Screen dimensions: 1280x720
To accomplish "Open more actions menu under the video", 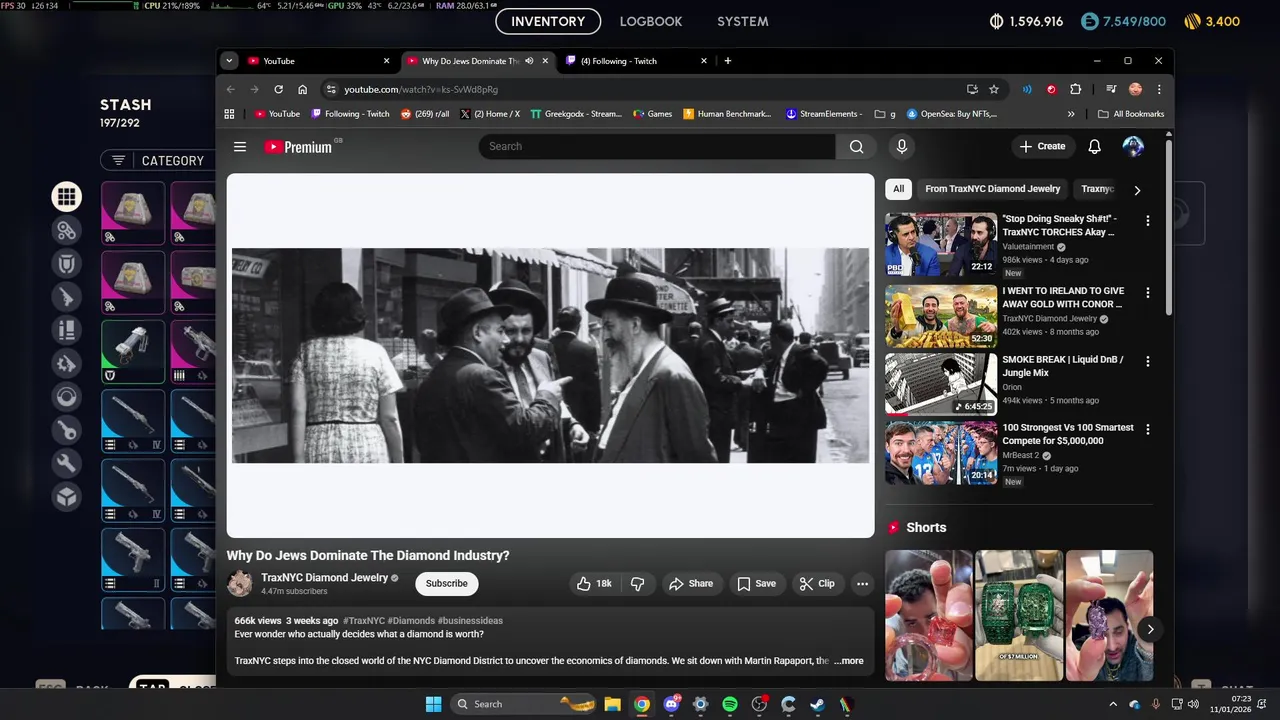I will [862, 583].
